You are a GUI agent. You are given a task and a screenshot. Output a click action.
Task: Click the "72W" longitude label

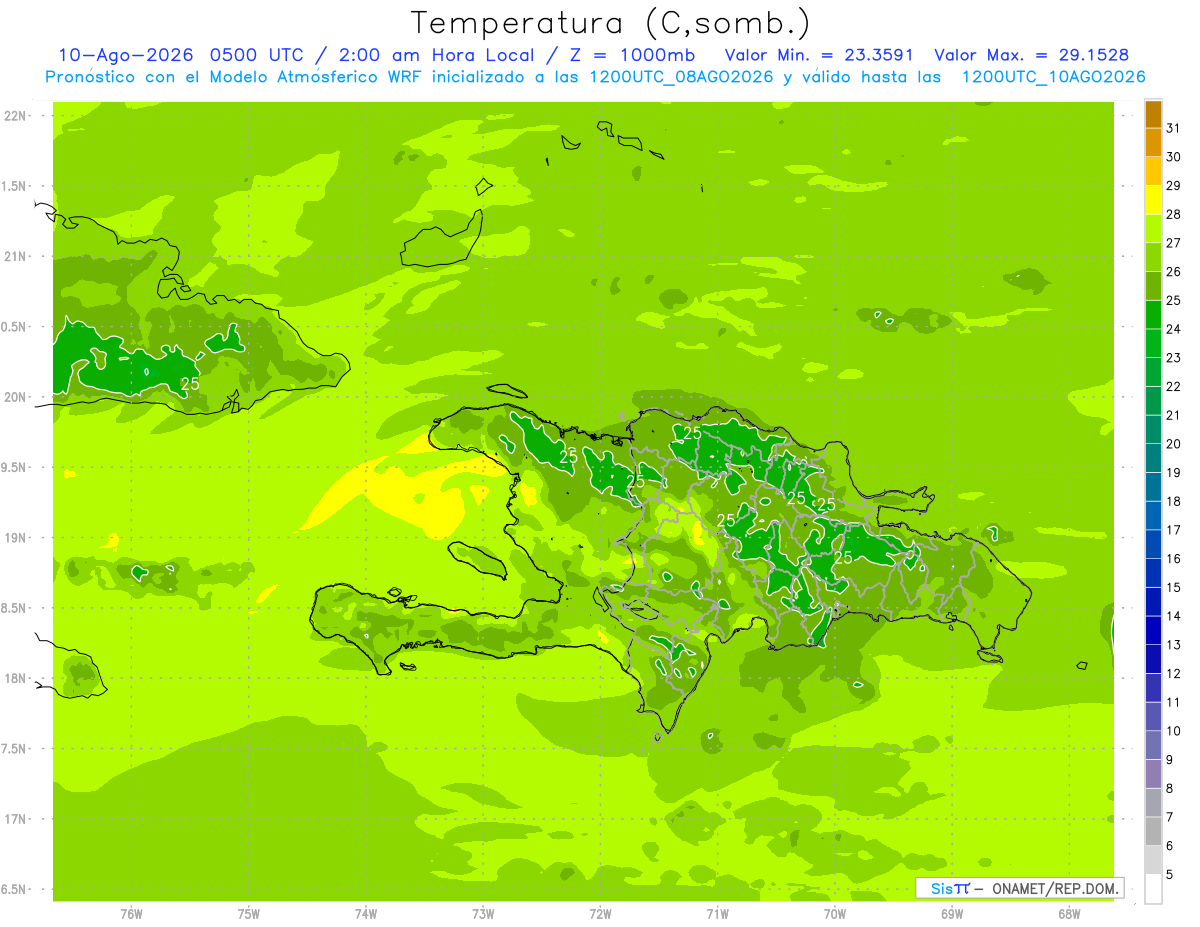tap(600, 914)
